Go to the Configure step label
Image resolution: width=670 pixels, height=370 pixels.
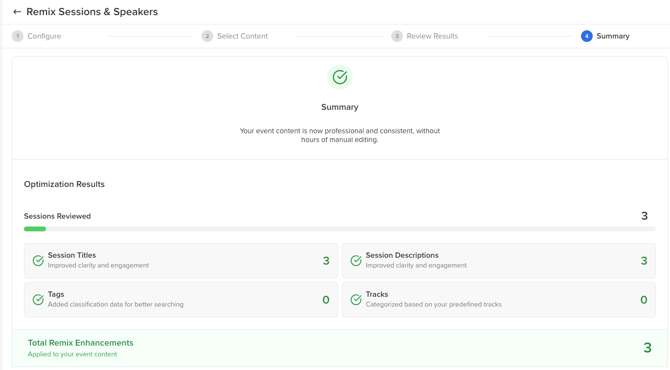44,36
